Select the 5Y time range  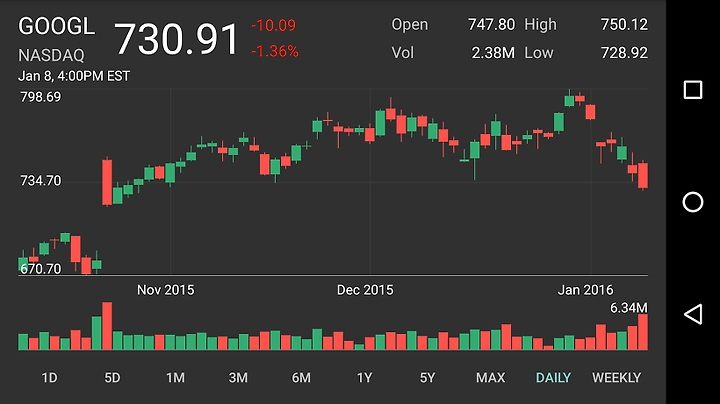(x=427, y=378)
